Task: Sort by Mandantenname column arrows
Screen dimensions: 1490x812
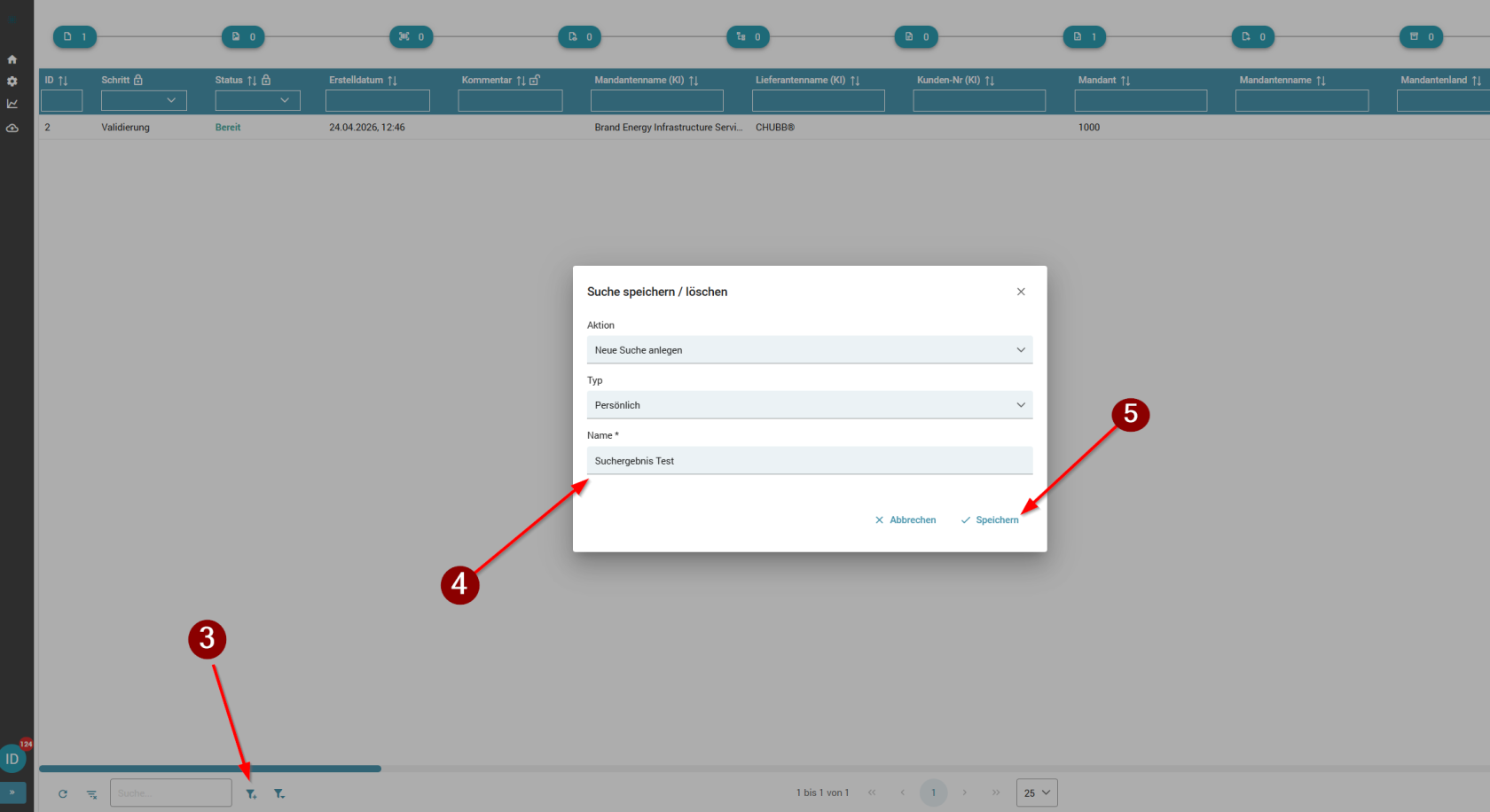Action: pyautogui.click(x=1321, y=81)
